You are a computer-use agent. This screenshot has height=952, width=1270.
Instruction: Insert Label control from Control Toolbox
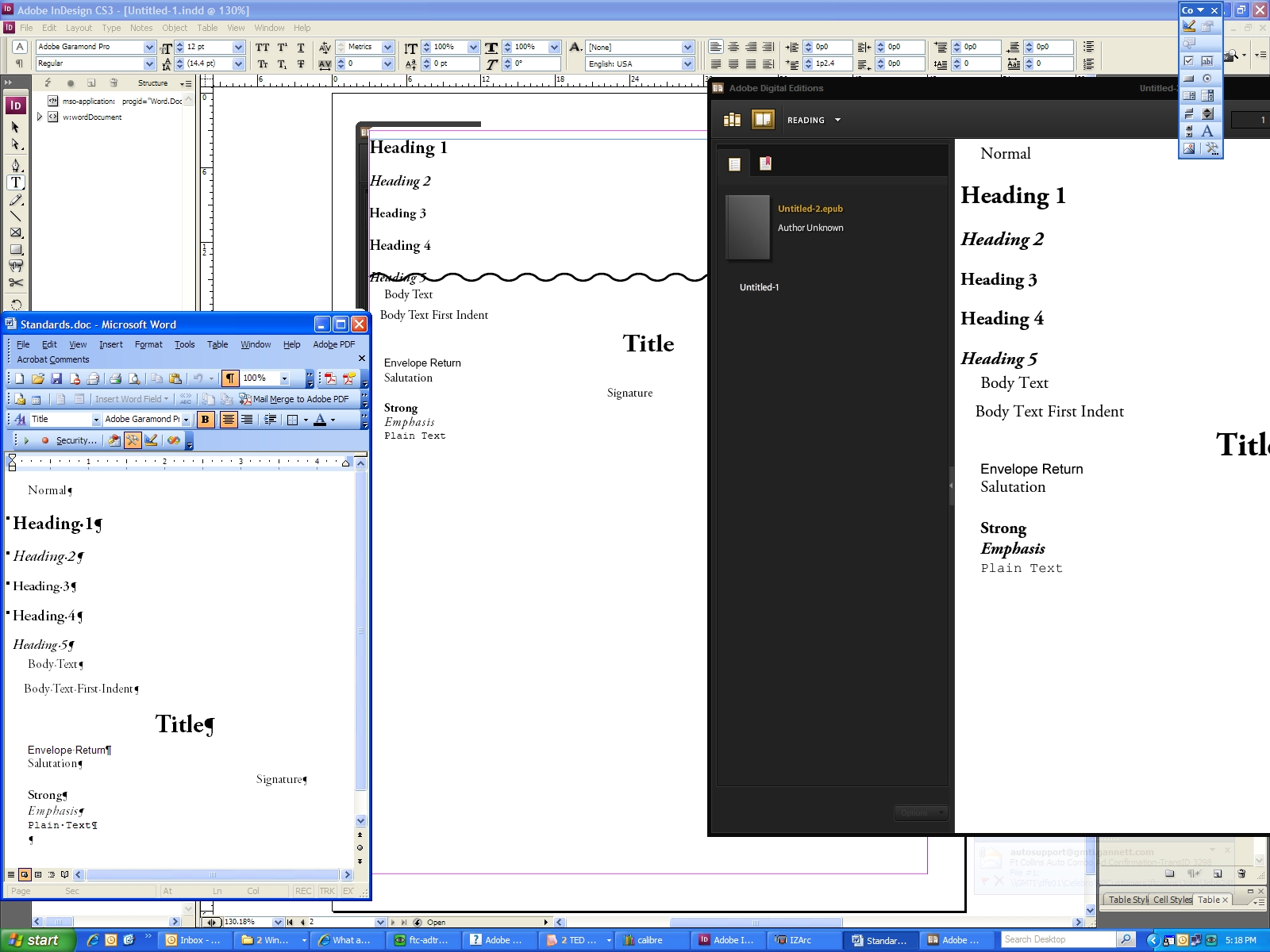point(1207,131)
